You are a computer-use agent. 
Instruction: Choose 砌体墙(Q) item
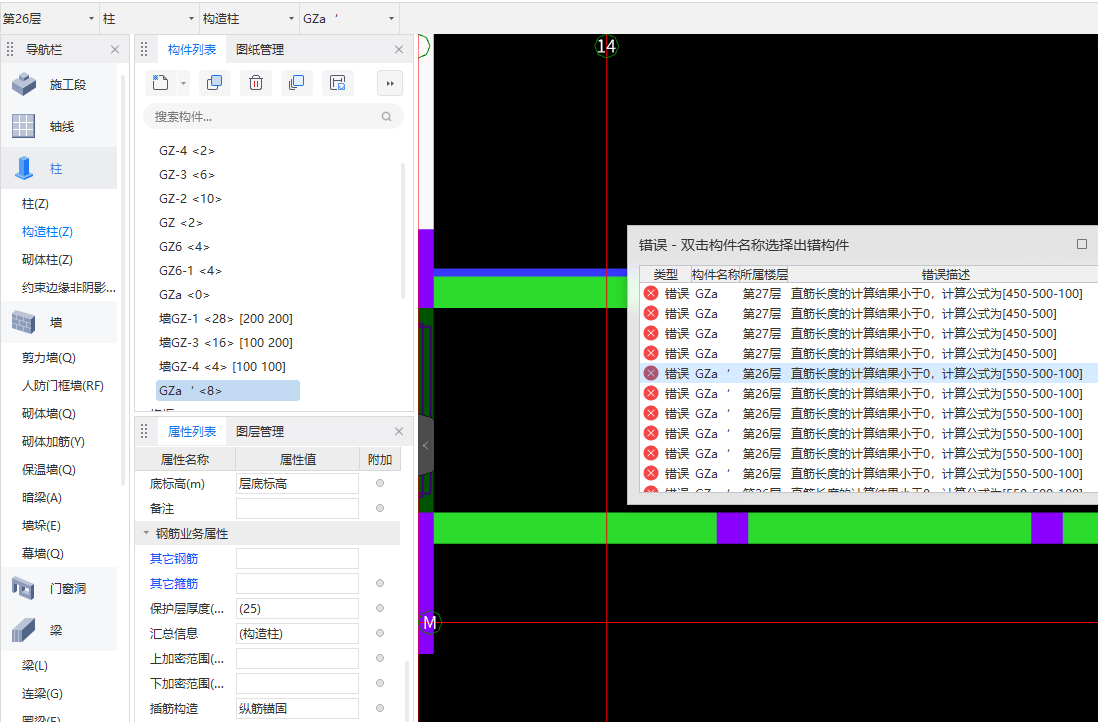coord(48,414)
